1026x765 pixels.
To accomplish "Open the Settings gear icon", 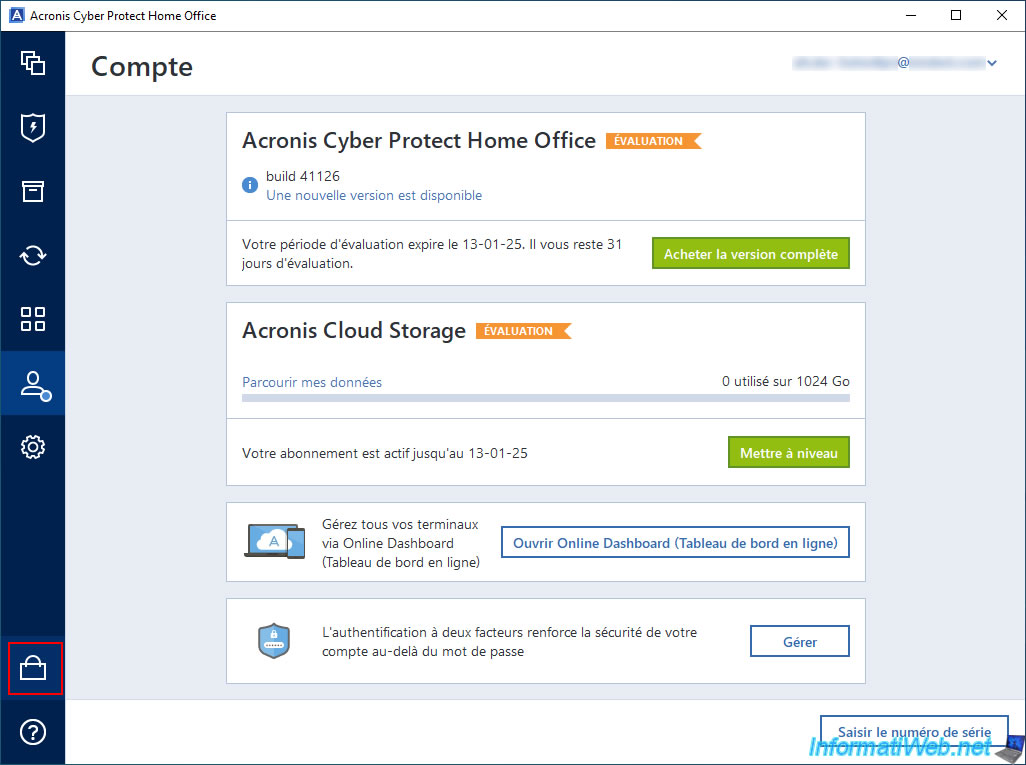I will (x=33, y=447).
